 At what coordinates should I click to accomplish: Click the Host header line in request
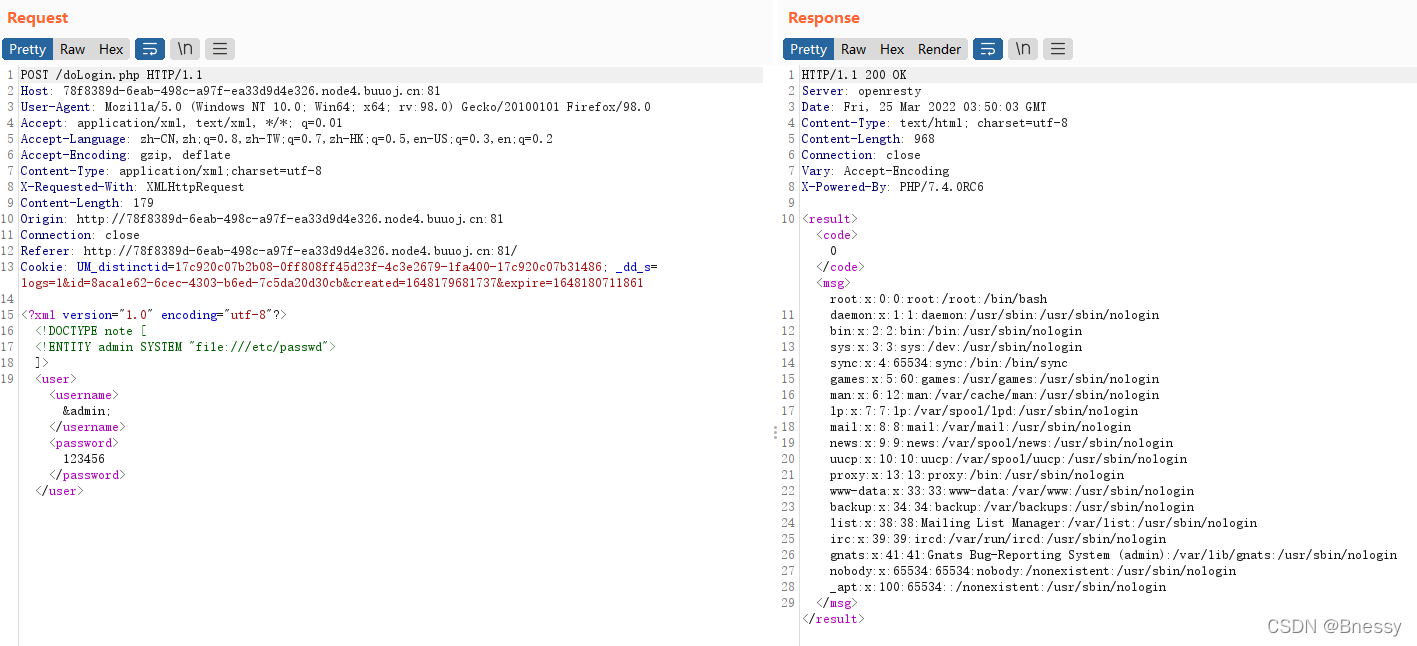click(230, 91)
